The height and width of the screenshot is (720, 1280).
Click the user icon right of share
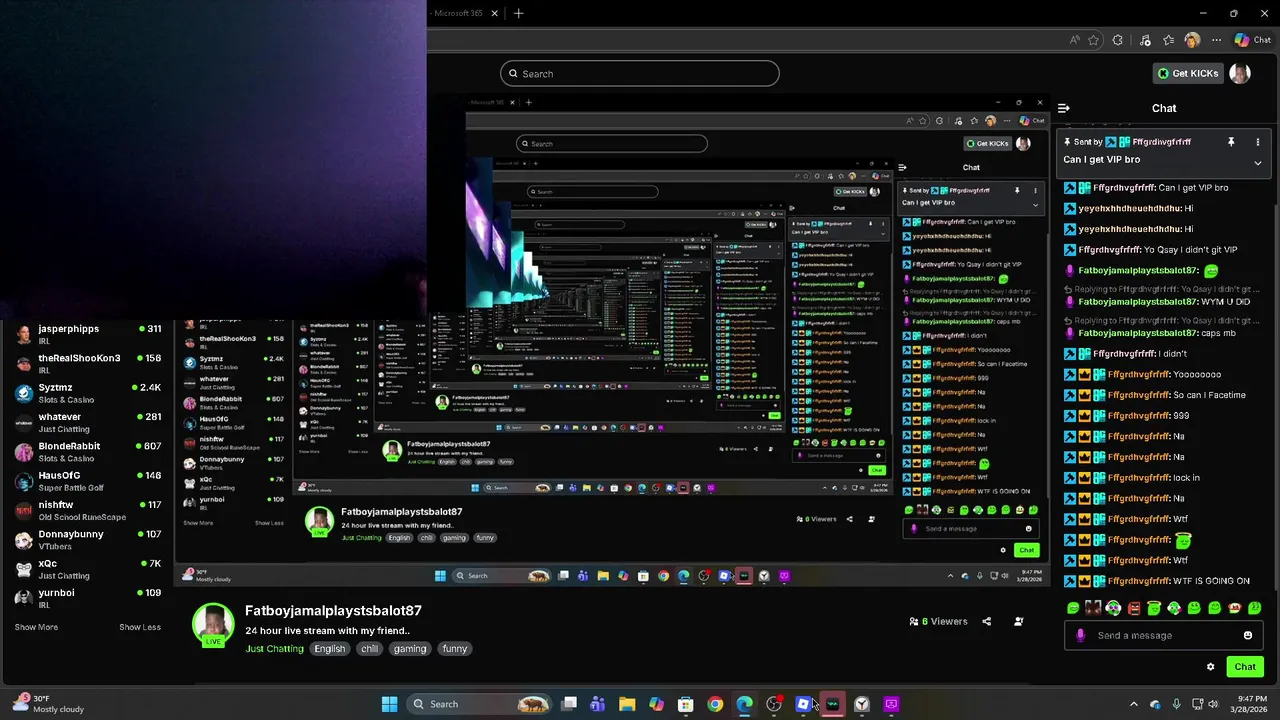tap(1018, 621)
